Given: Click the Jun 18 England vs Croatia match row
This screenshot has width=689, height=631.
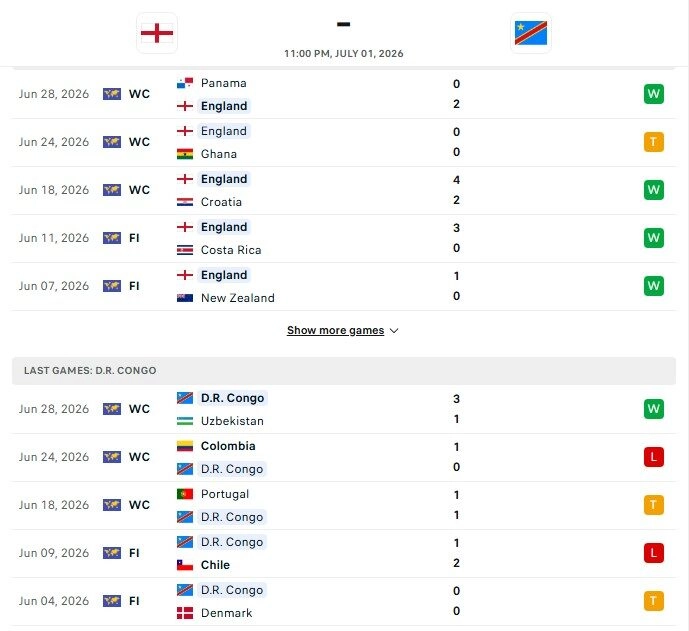Looking at the screenshot, I should click(x=344, y=191).
